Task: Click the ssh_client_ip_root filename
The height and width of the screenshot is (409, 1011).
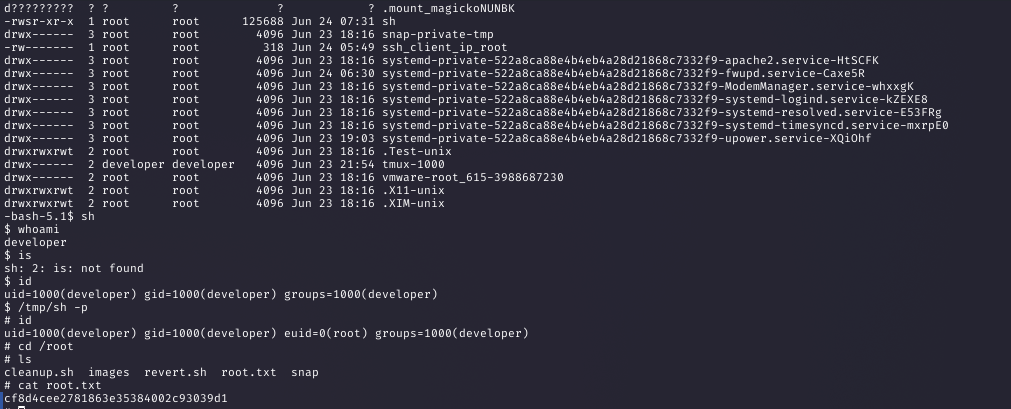Action: pyautogui.click(x=444, y=47)
